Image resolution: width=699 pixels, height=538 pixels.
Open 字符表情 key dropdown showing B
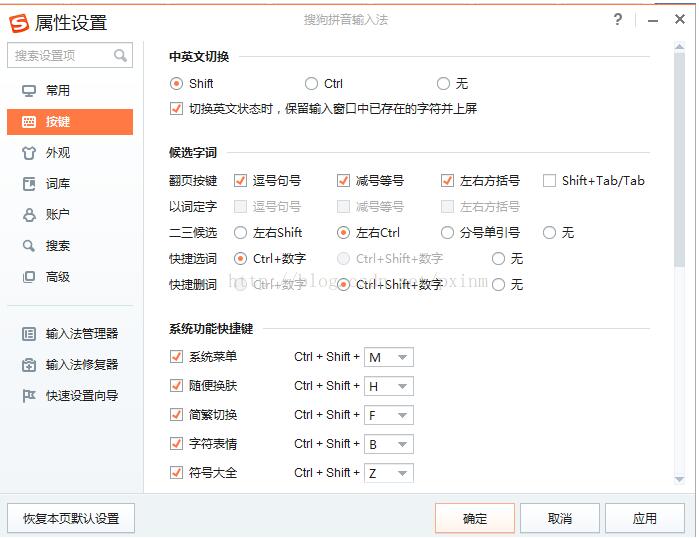pyautogui.click(x=389, y=444)
